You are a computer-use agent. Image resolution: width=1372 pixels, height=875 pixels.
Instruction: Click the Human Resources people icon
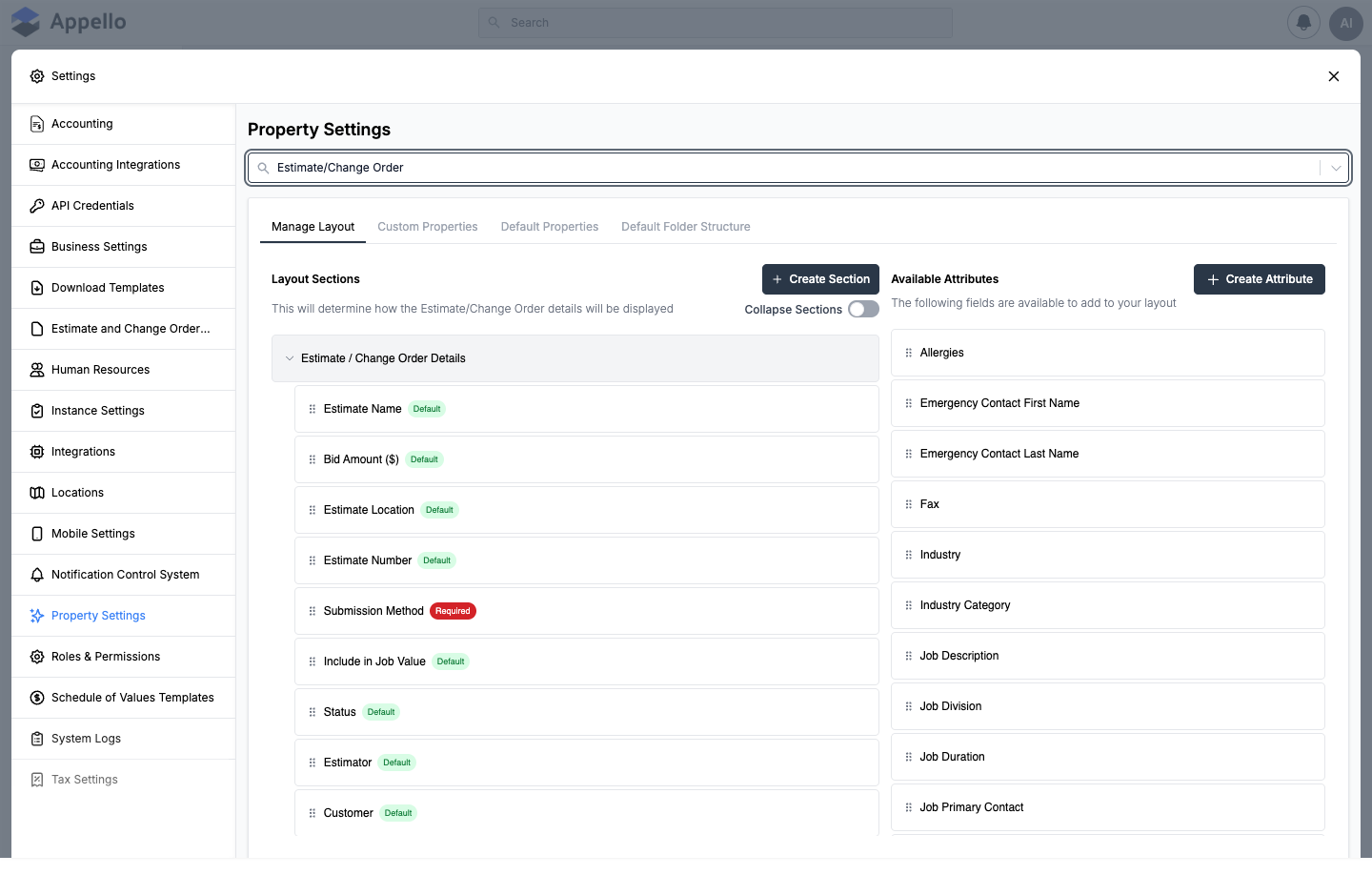37,370
